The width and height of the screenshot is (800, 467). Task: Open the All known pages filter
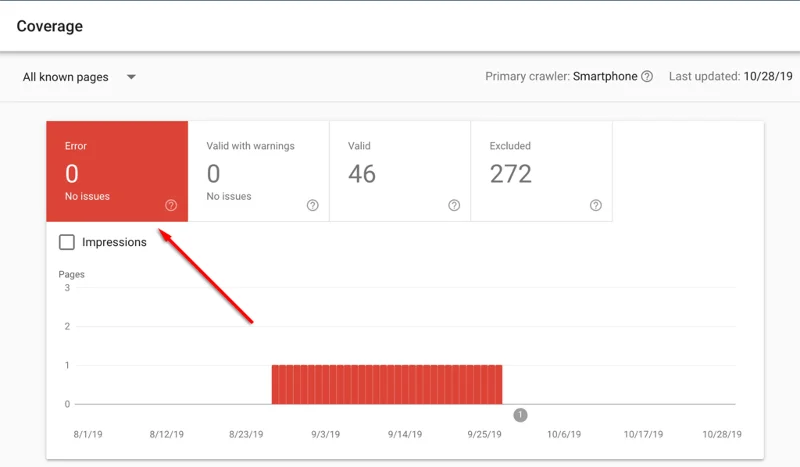coord(79,77)
